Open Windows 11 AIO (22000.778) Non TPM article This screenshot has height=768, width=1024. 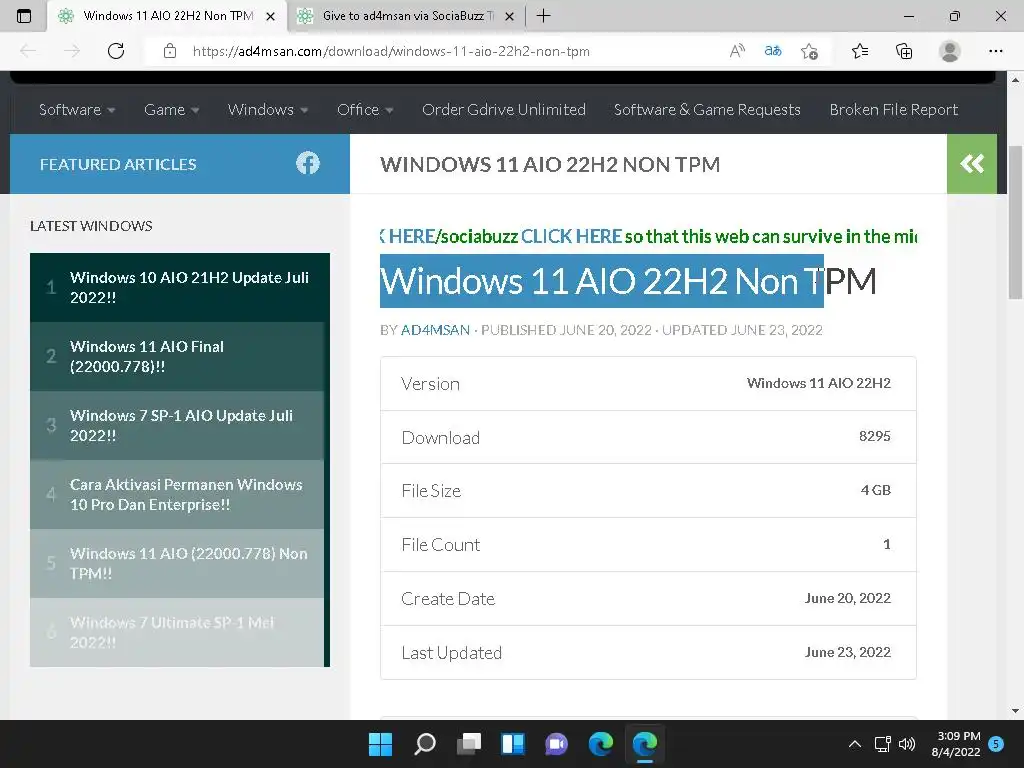[x=189, y=563]
